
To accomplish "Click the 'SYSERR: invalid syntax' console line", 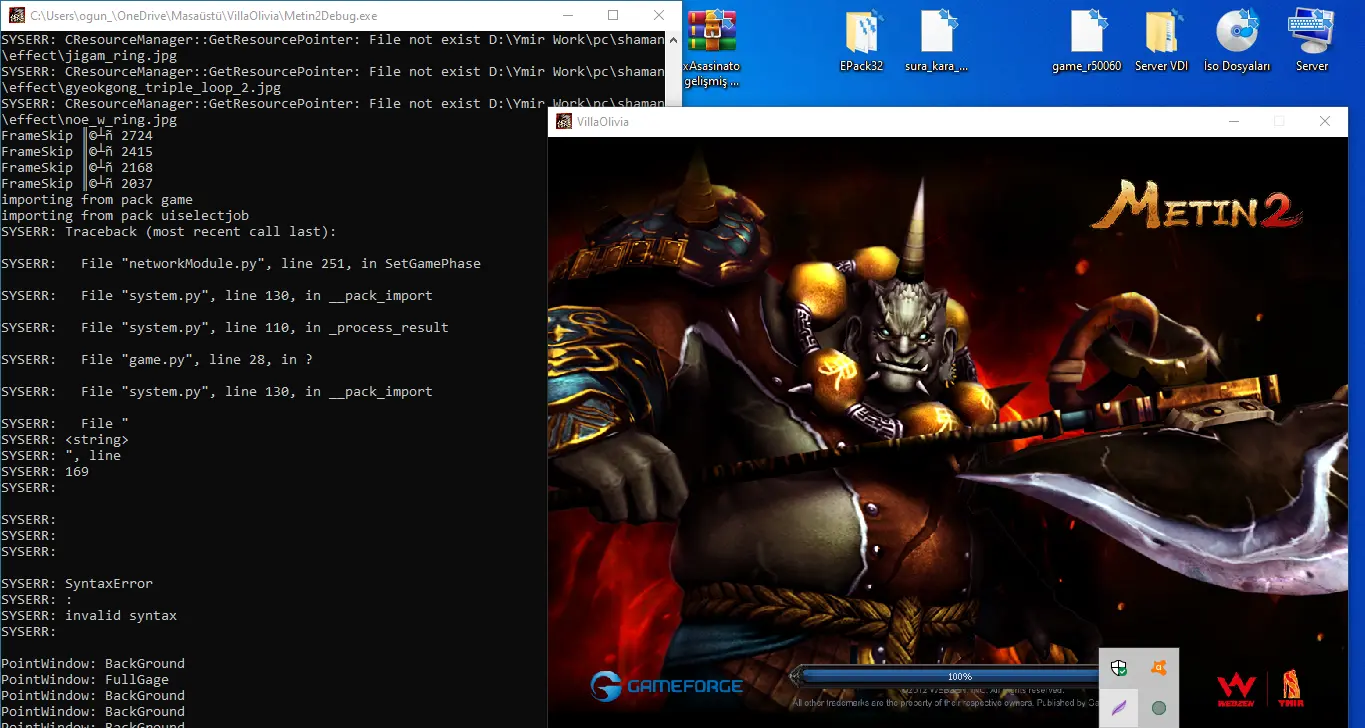I will tap(89, 616).
